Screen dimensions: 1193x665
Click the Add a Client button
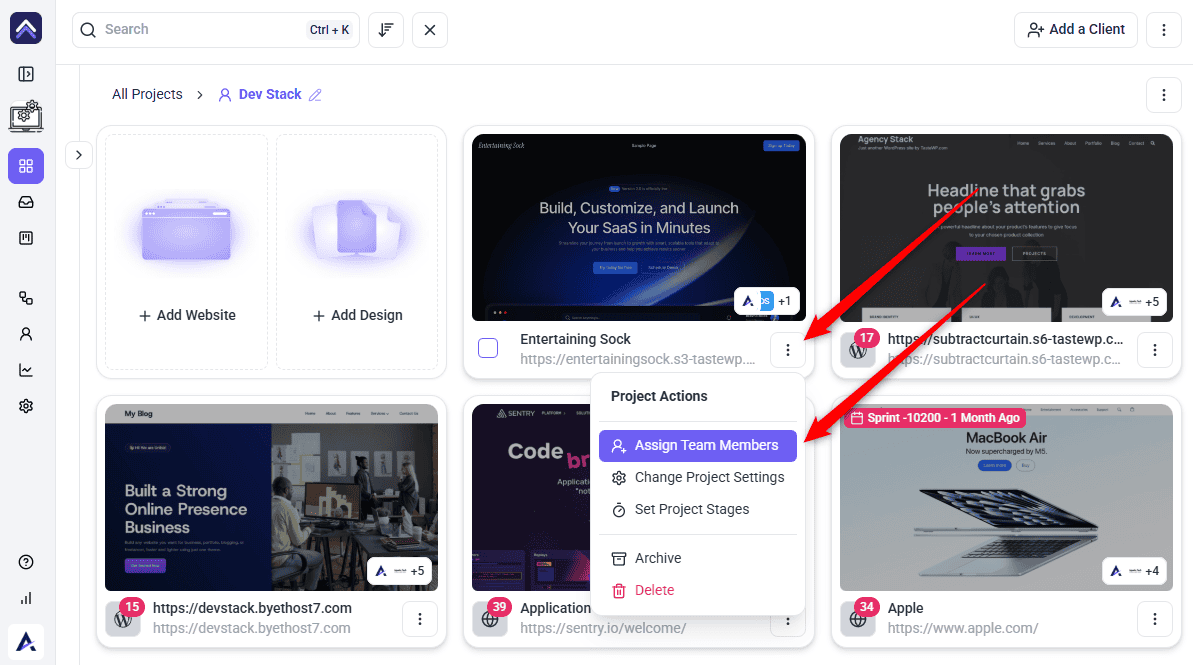(1075, 30)
